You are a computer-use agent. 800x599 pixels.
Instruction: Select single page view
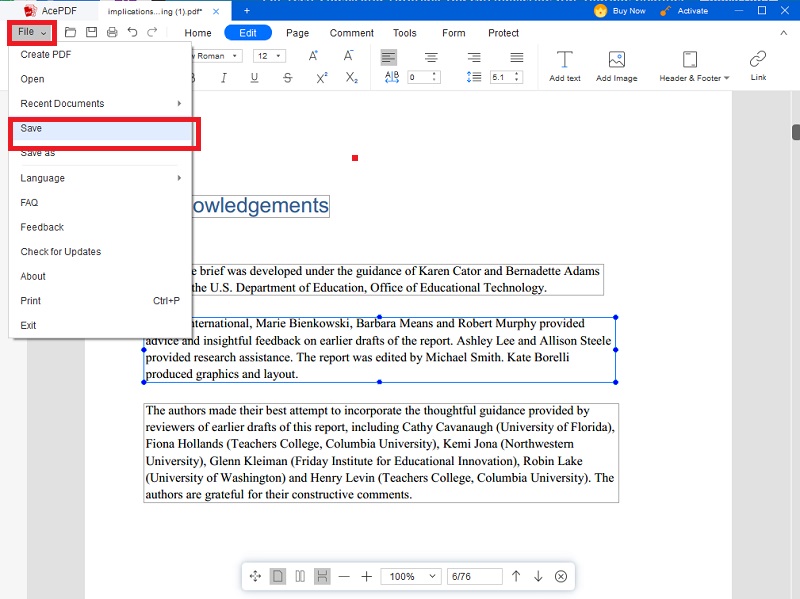(x=278, y=577)
